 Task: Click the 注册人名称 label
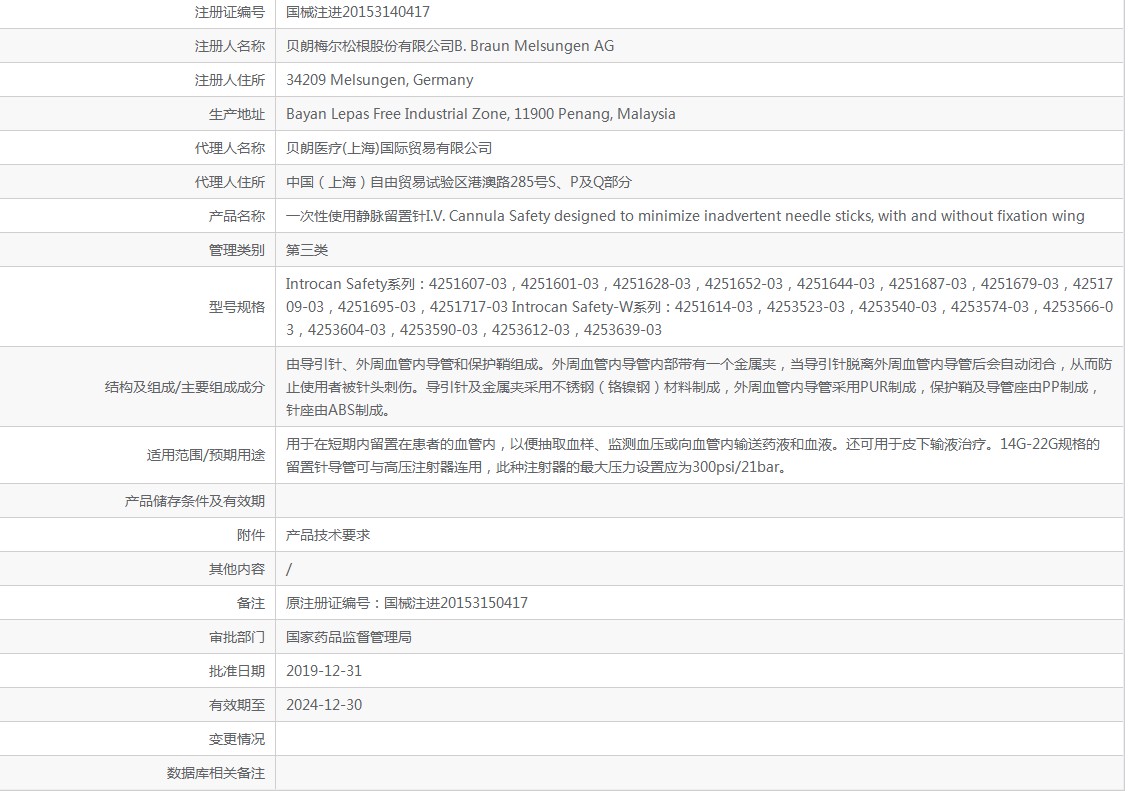coord(230,46)
